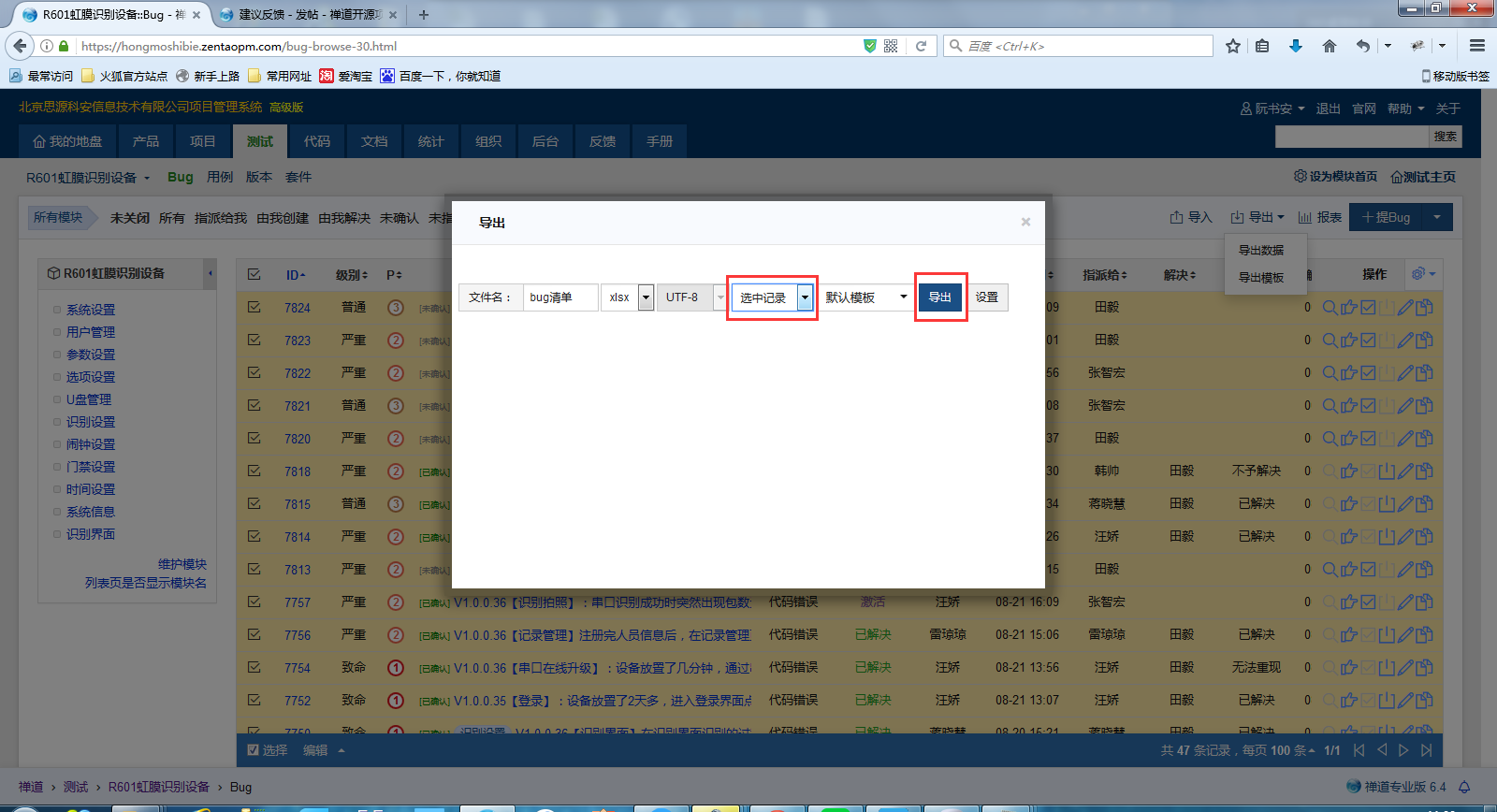Click the copy icon for bug 7820
Screen dimensions: 1497x812
coord(1424,438)
